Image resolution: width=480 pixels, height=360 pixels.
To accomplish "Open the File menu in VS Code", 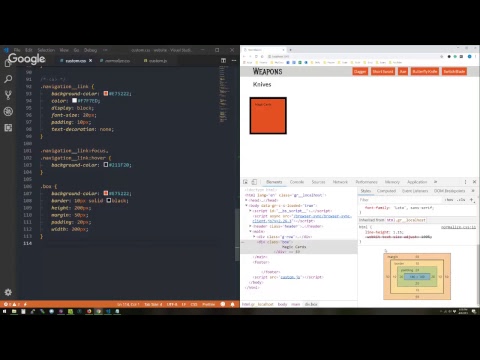I will [x=17, y=50].
